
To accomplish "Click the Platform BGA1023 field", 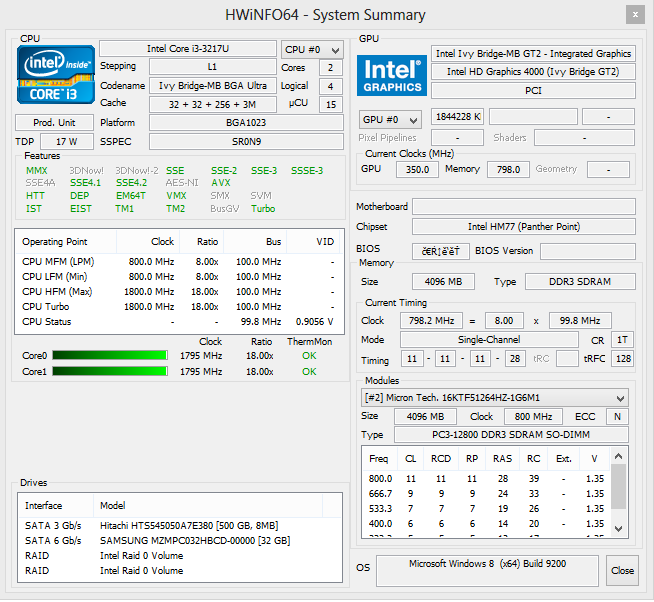I will 246,123.
